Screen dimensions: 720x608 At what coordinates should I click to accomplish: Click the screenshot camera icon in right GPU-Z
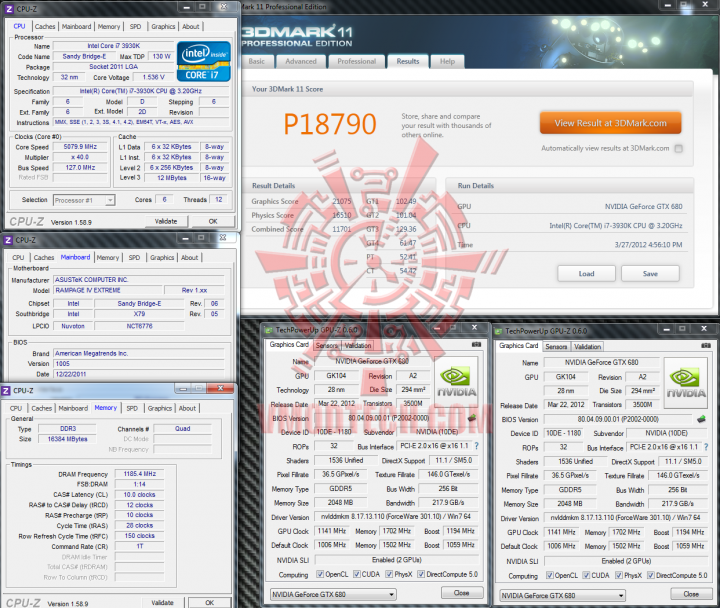[x=706, y=345]
